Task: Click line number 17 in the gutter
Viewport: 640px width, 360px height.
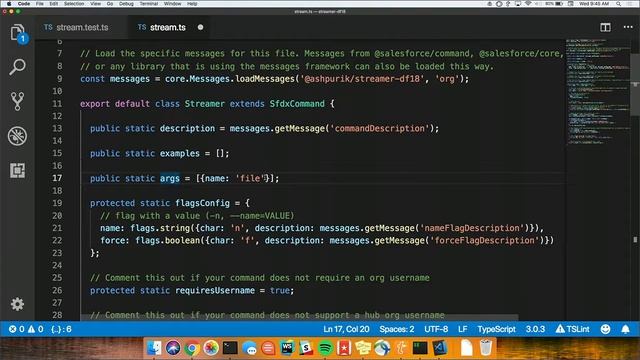Action: click(x=57, y=178)
